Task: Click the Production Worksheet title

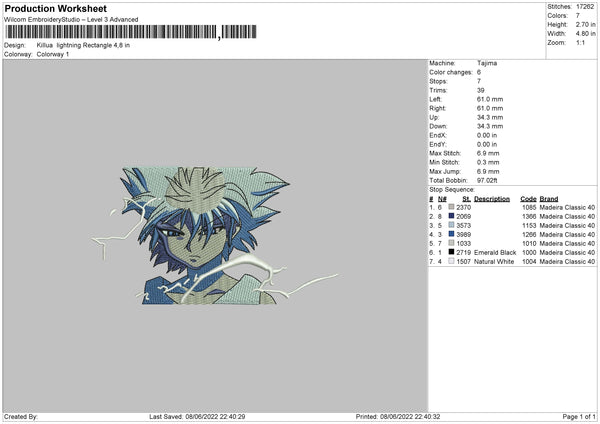Action: (x=55, y=8)
